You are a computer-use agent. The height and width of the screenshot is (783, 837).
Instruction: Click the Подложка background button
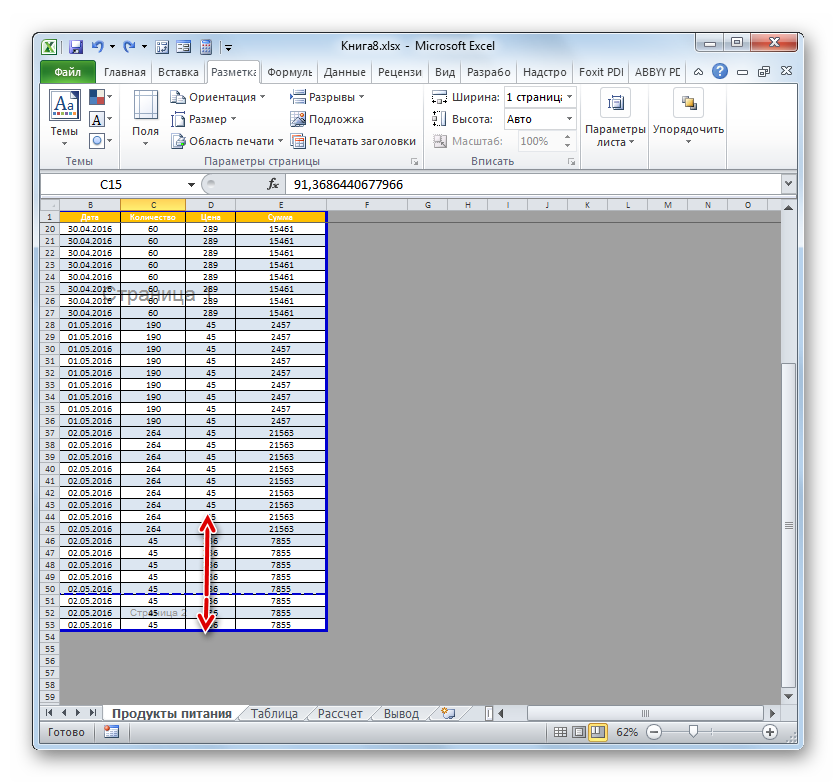[x=327, y=119]
